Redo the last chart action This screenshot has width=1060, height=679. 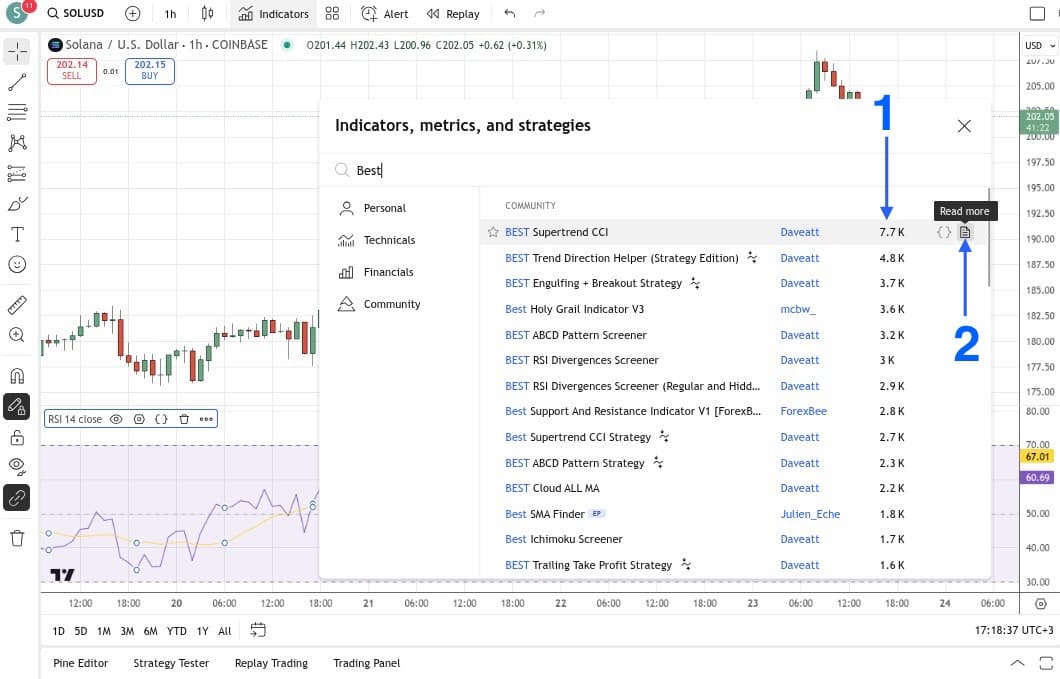click(539, 14)
